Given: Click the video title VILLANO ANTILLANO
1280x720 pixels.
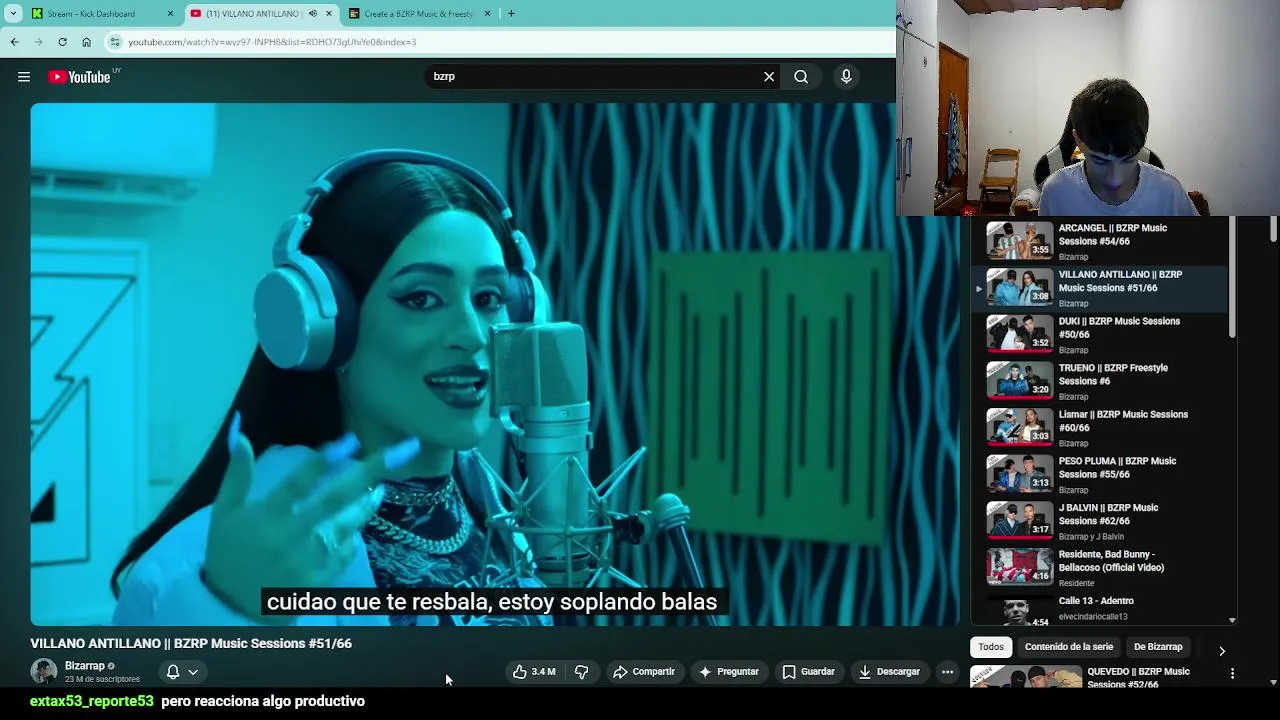Looking at the screenshot, I should click(x=191, y=644).
